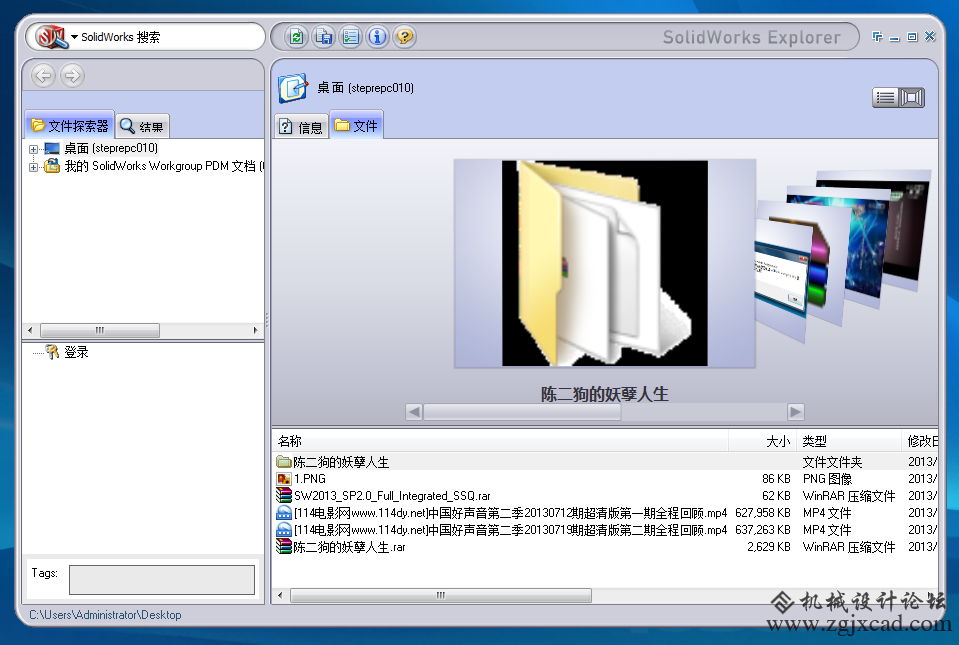959x645 pixels.
Task: Select the 陈二狗的妖孽人生 folder row
Action: point(605,462)
